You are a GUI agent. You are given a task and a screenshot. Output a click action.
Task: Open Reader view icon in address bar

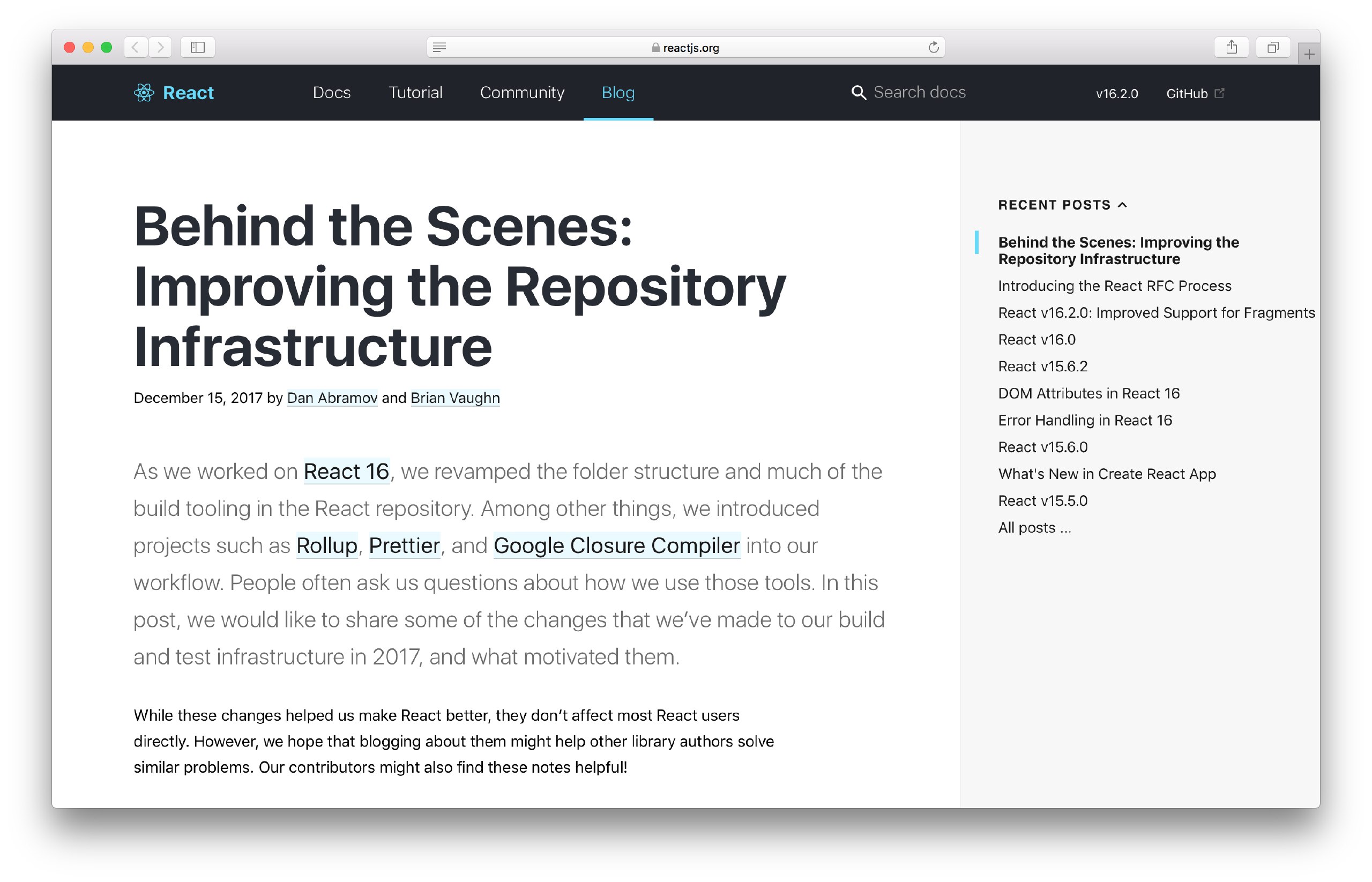(439, 48)
